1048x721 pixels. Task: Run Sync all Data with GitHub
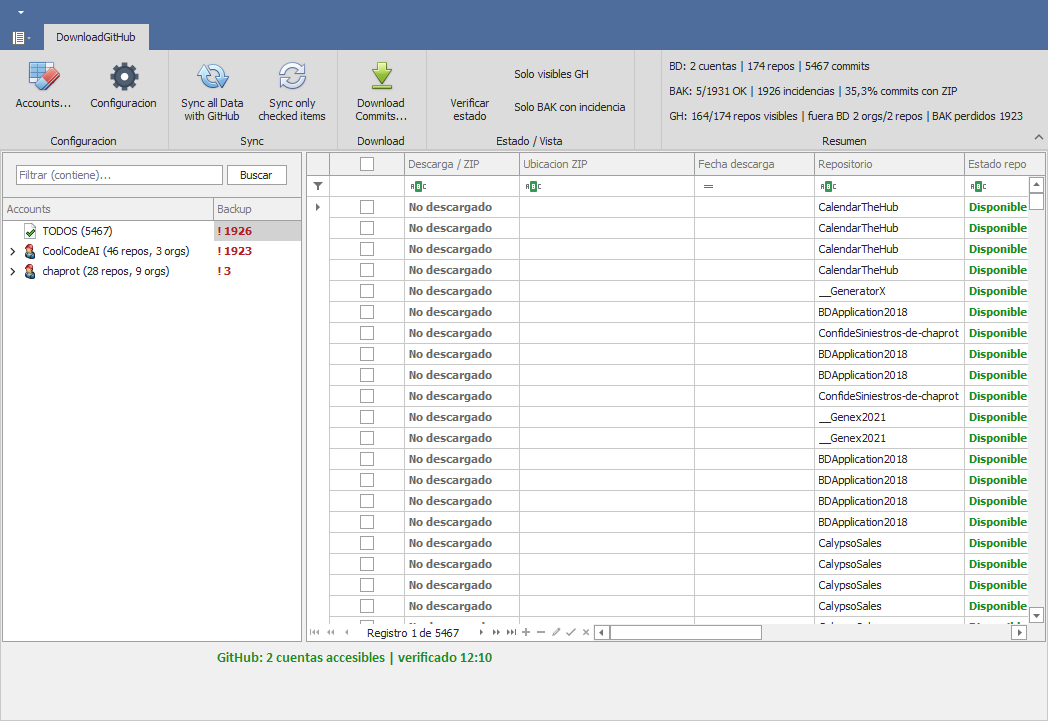click(x=212, y=92)
